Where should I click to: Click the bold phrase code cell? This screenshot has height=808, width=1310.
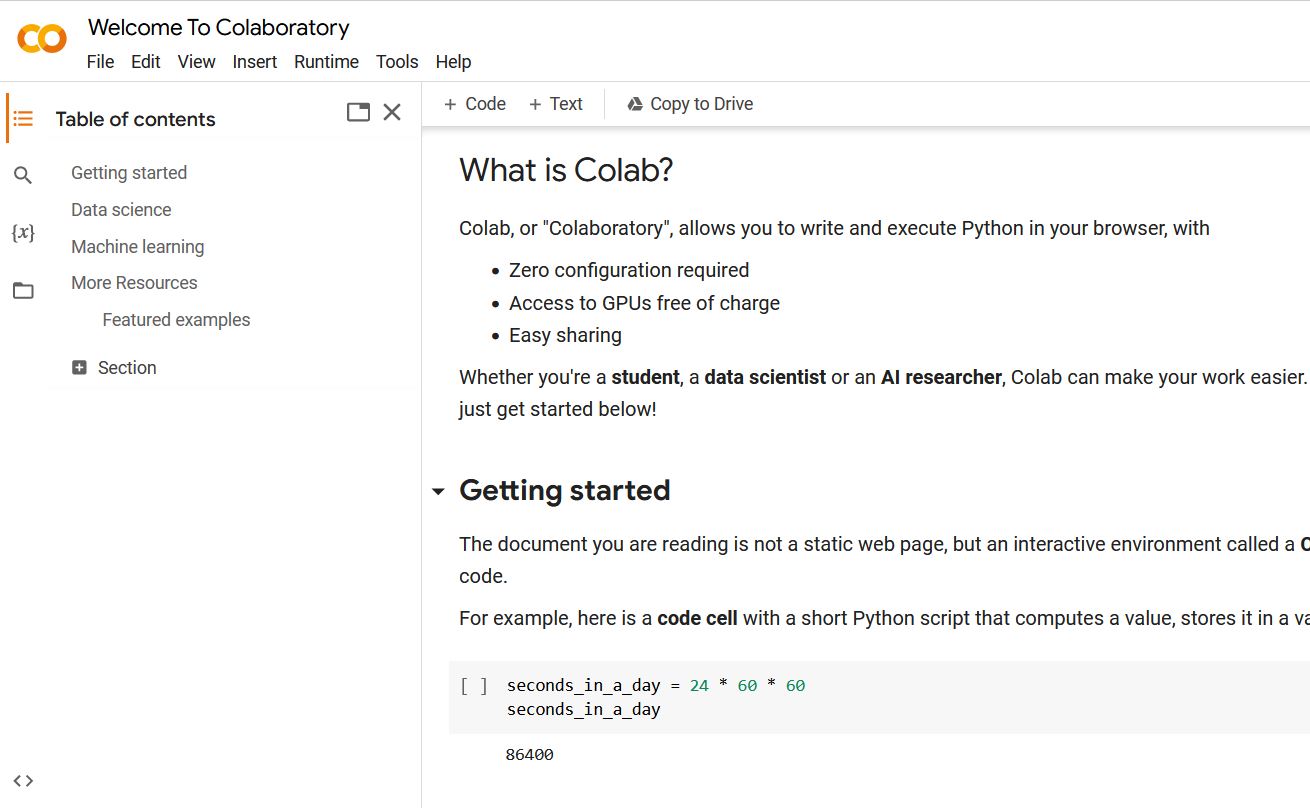[697, 619]
